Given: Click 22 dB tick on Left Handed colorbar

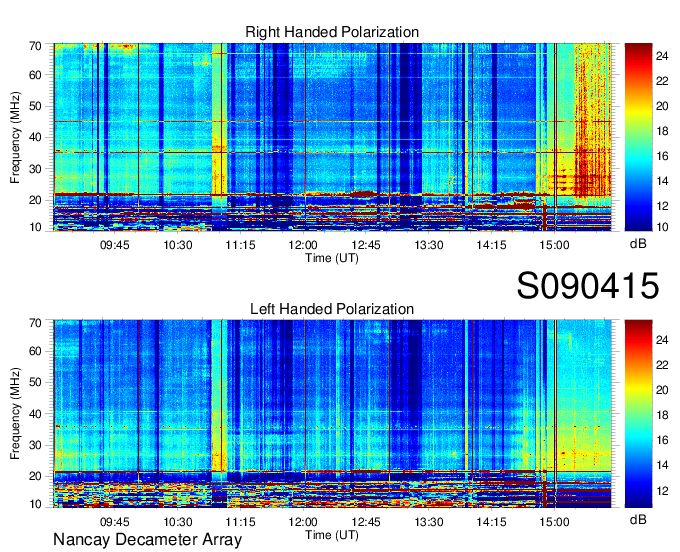Looking at the screenshot, I should (x=662, y=365).
